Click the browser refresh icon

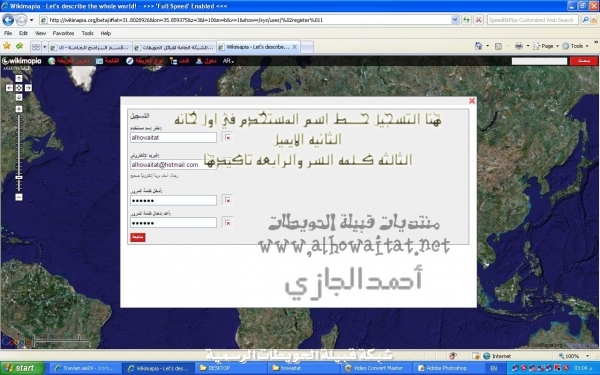click(466, 20)
